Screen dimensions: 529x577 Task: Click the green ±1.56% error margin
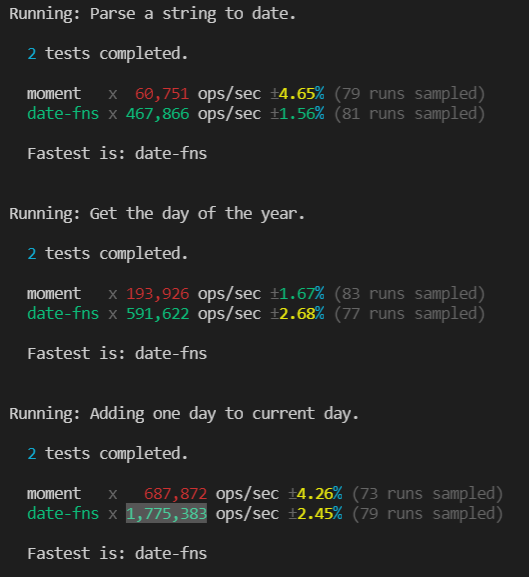pos(298,113)
